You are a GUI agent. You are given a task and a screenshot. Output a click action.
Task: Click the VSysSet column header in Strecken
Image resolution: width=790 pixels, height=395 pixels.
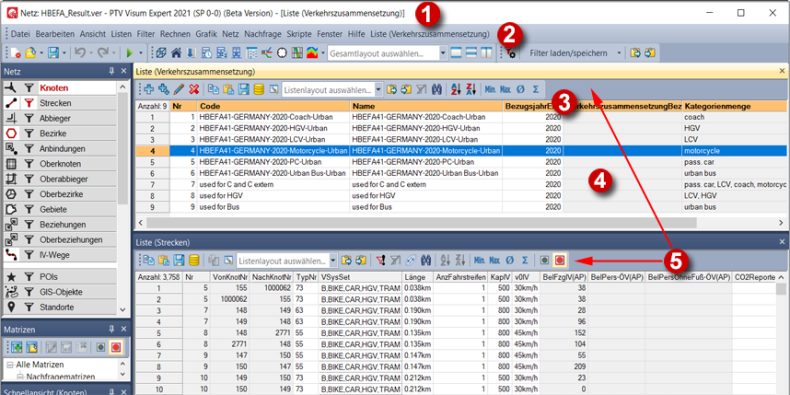point(360,277)
